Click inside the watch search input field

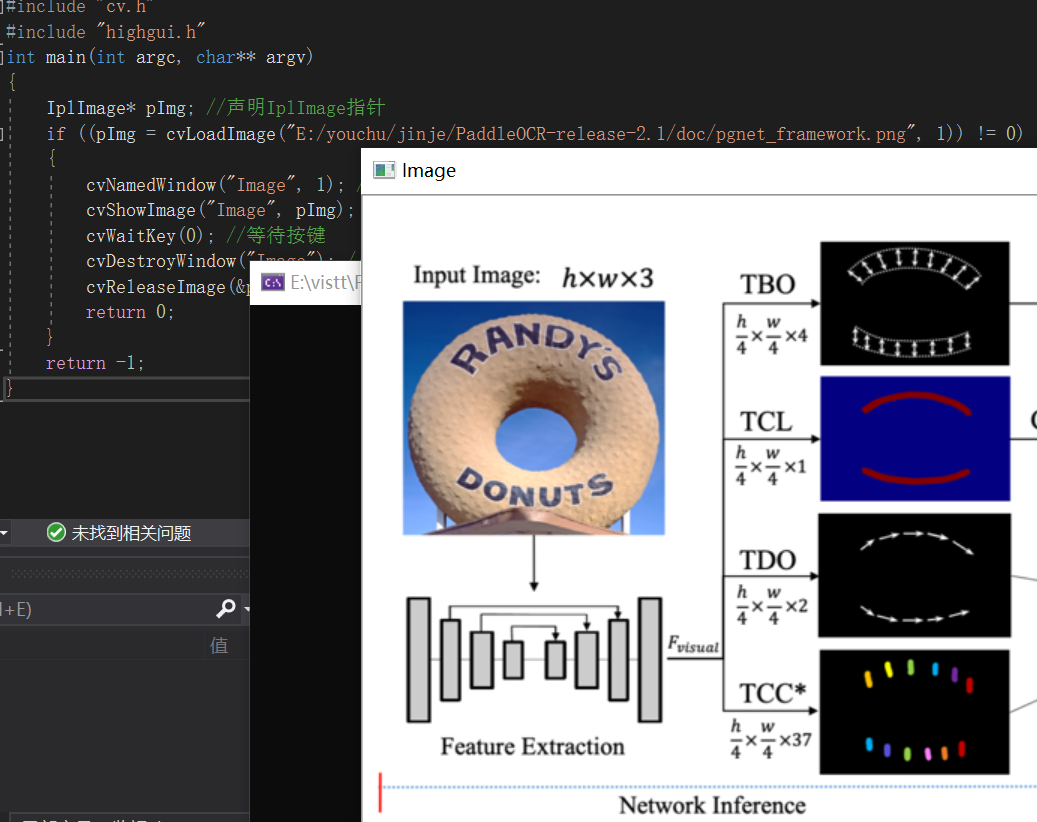[100, 609]
